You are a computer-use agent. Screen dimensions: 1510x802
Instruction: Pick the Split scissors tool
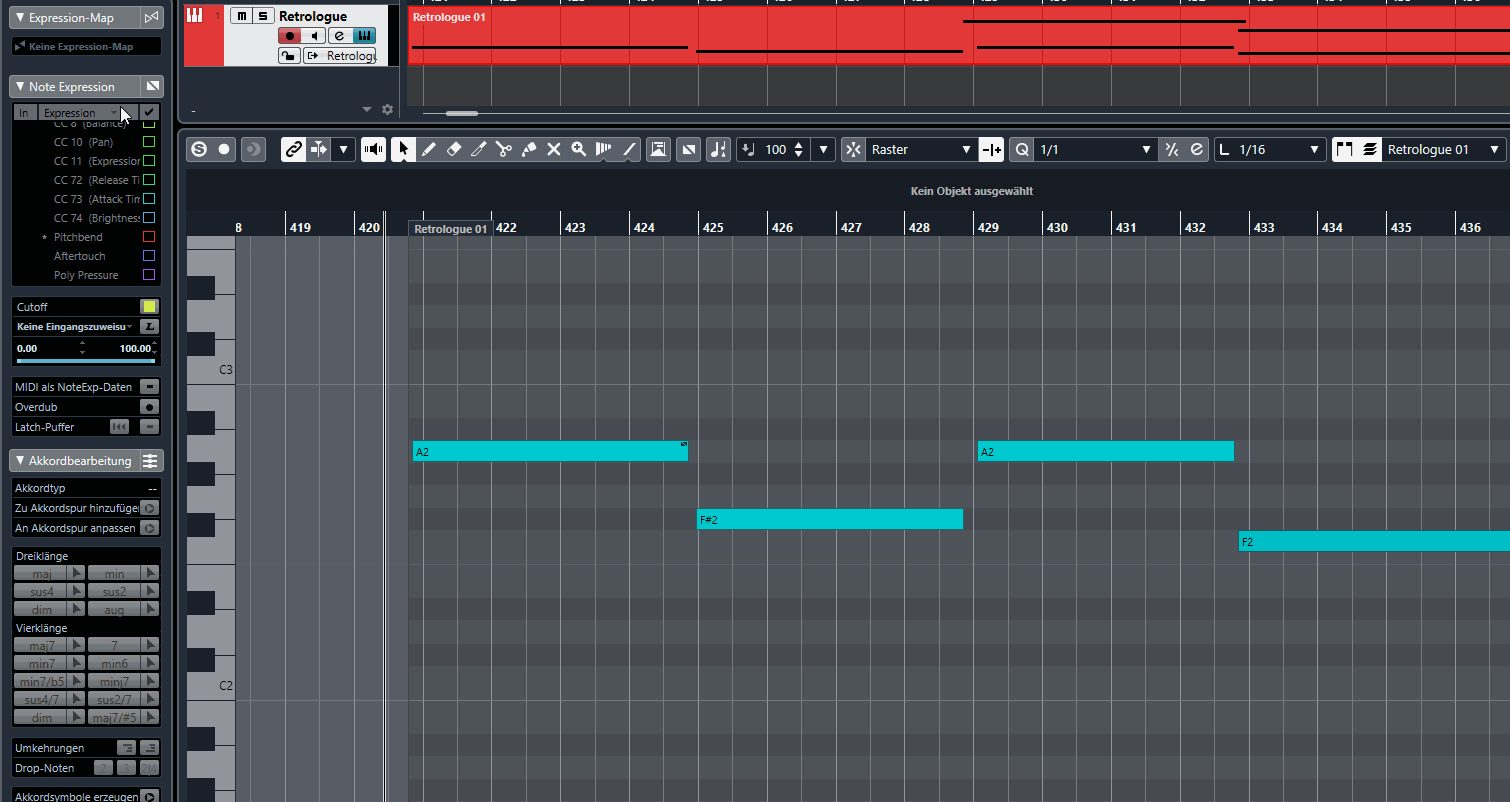pos(503,149)
